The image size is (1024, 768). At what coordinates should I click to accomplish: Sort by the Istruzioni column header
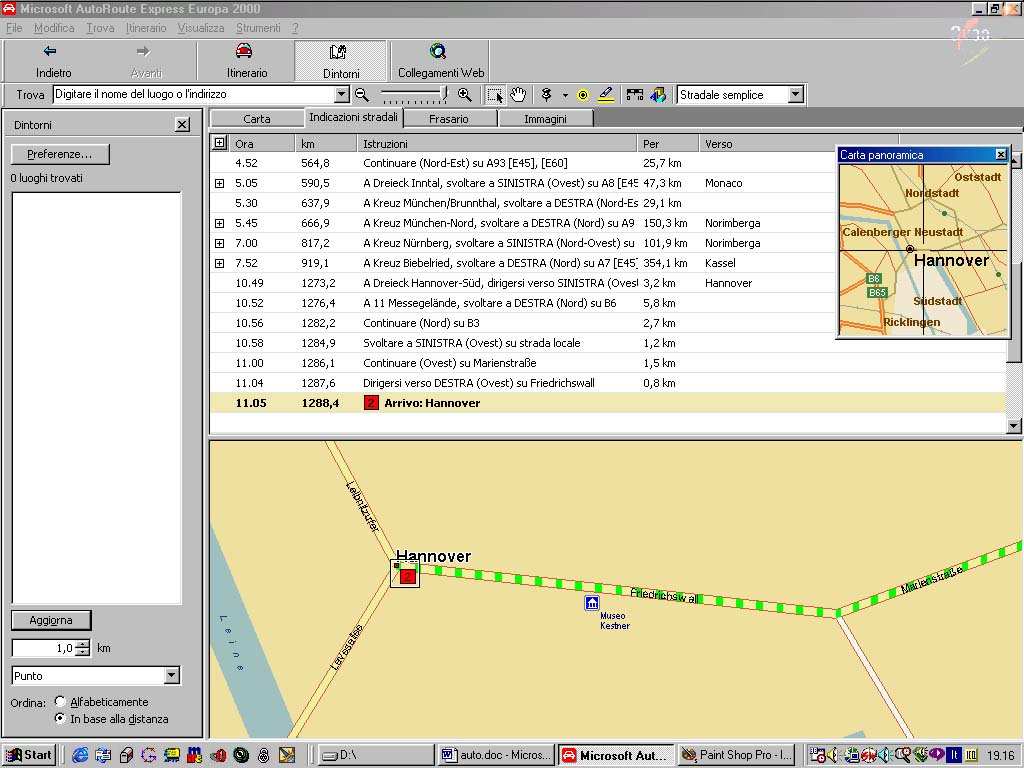[x=496, y=144]
